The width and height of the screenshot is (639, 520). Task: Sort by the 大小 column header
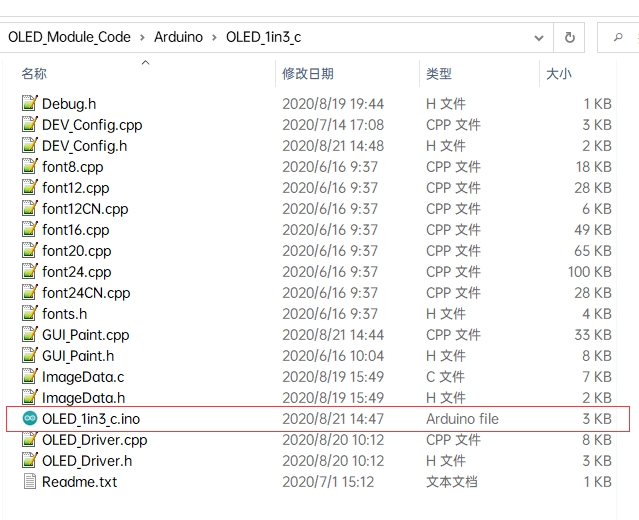(559, 74)
